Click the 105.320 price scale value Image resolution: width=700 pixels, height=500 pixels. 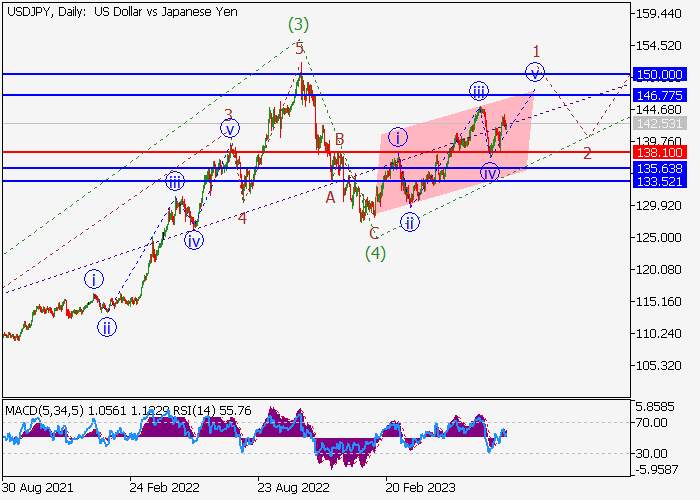658,366
